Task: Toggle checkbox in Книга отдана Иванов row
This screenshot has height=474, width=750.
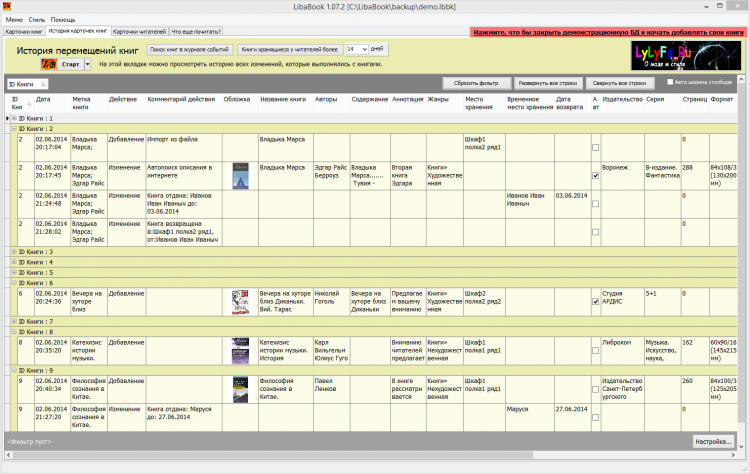Action: [596, 204]
